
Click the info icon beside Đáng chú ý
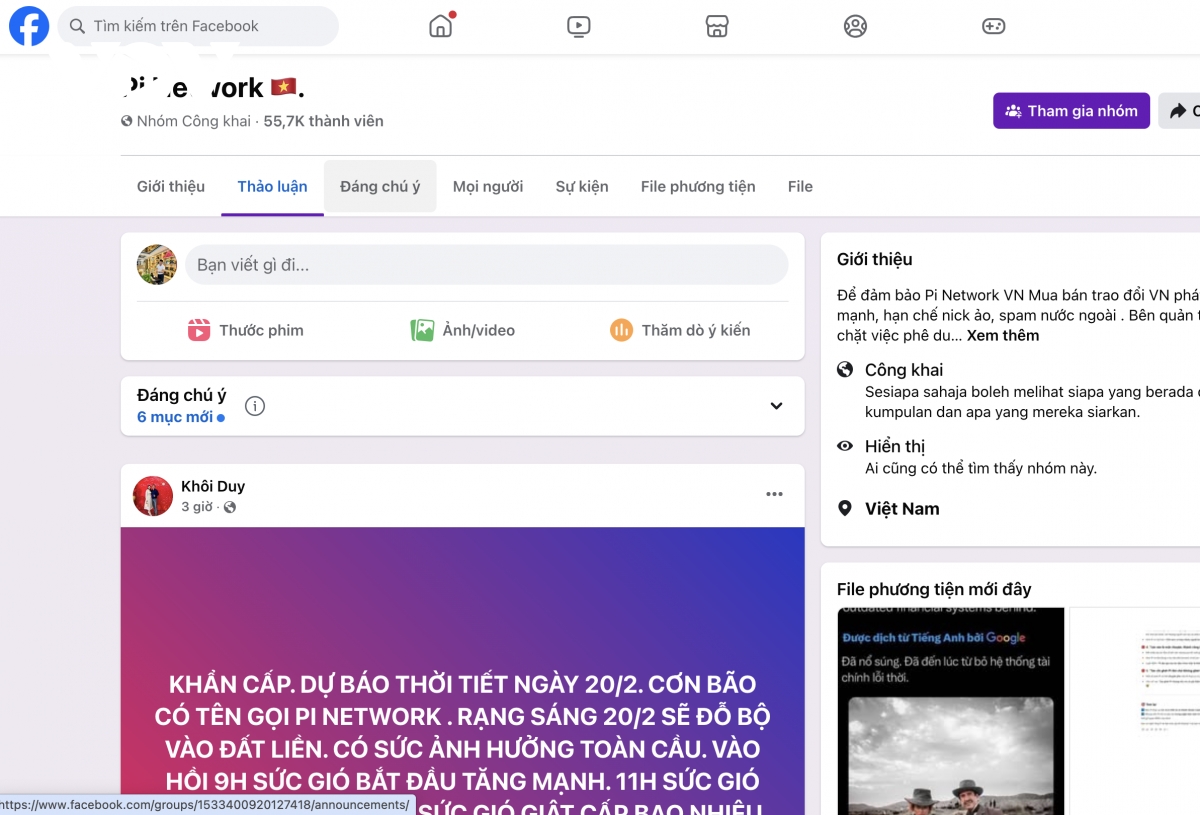[255, 406]
